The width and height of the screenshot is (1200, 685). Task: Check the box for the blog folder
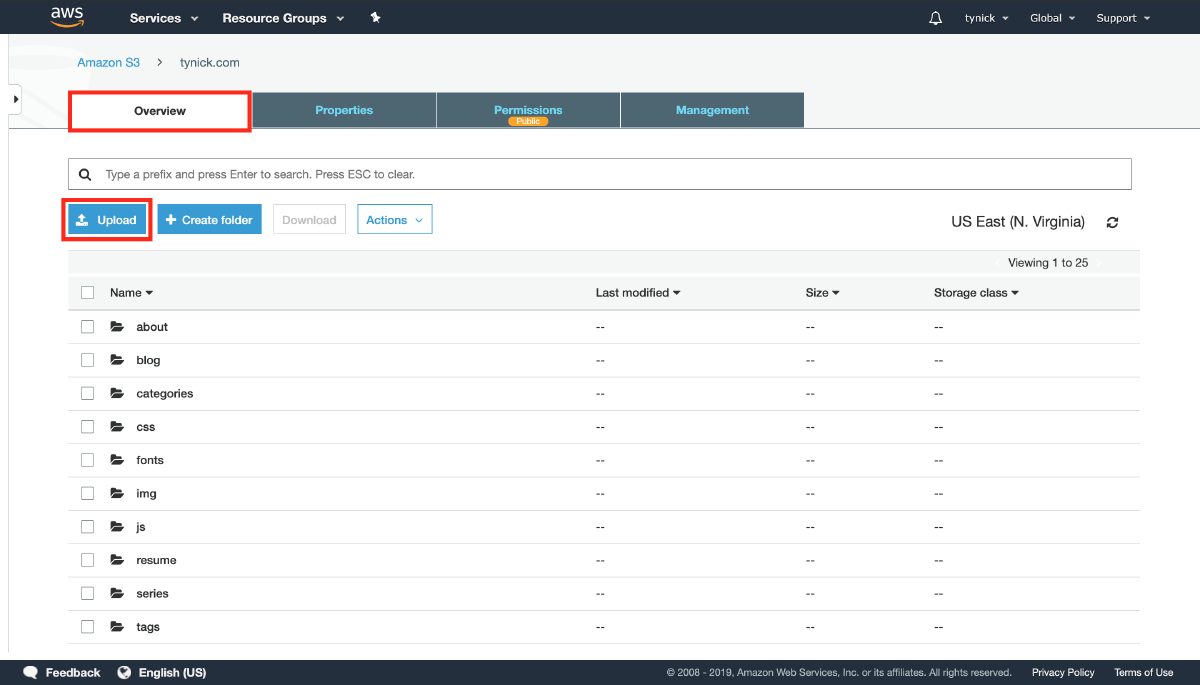pyautogui.click(x=88, y=360)
